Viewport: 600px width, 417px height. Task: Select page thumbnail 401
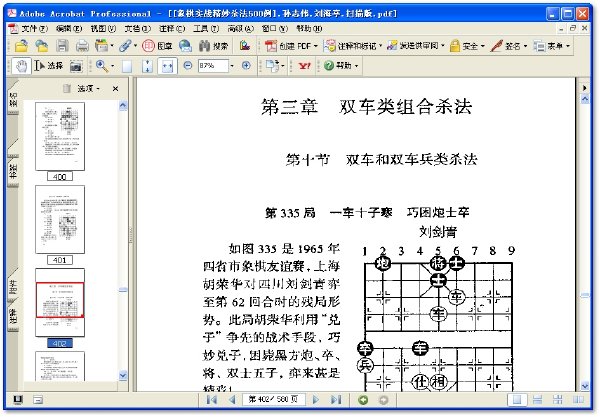click(60, 220)
